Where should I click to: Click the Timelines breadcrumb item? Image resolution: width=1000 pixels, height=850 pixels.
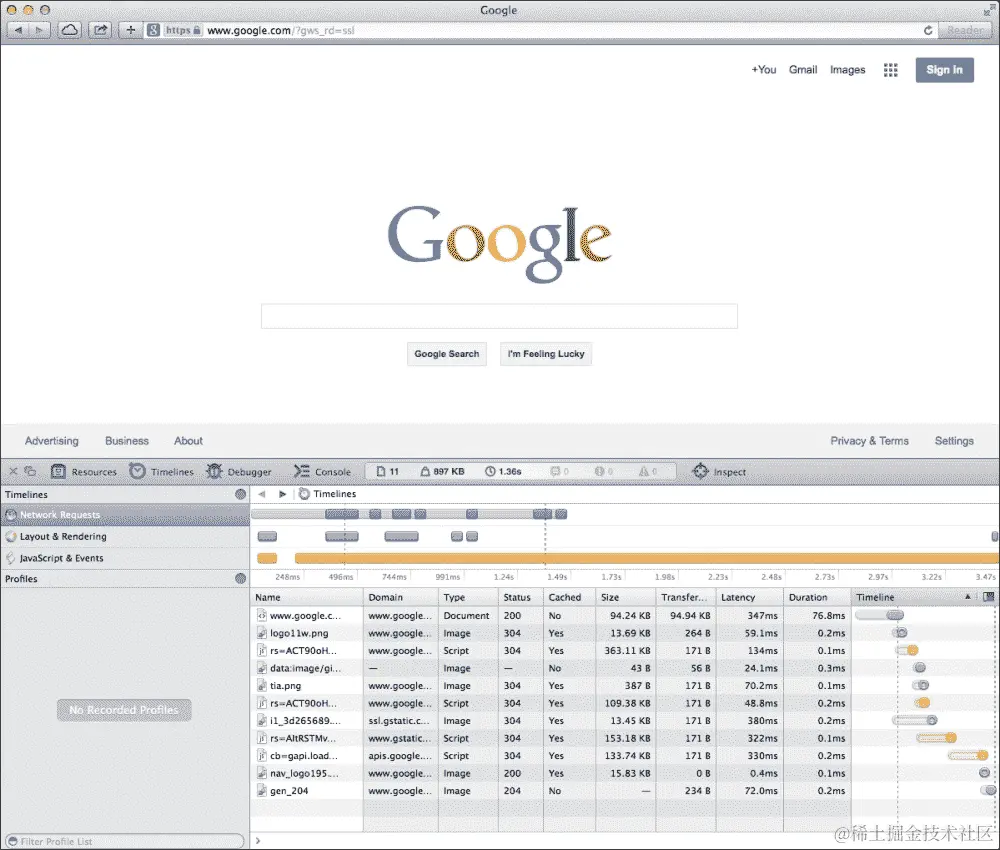click(x=328, y=494)
